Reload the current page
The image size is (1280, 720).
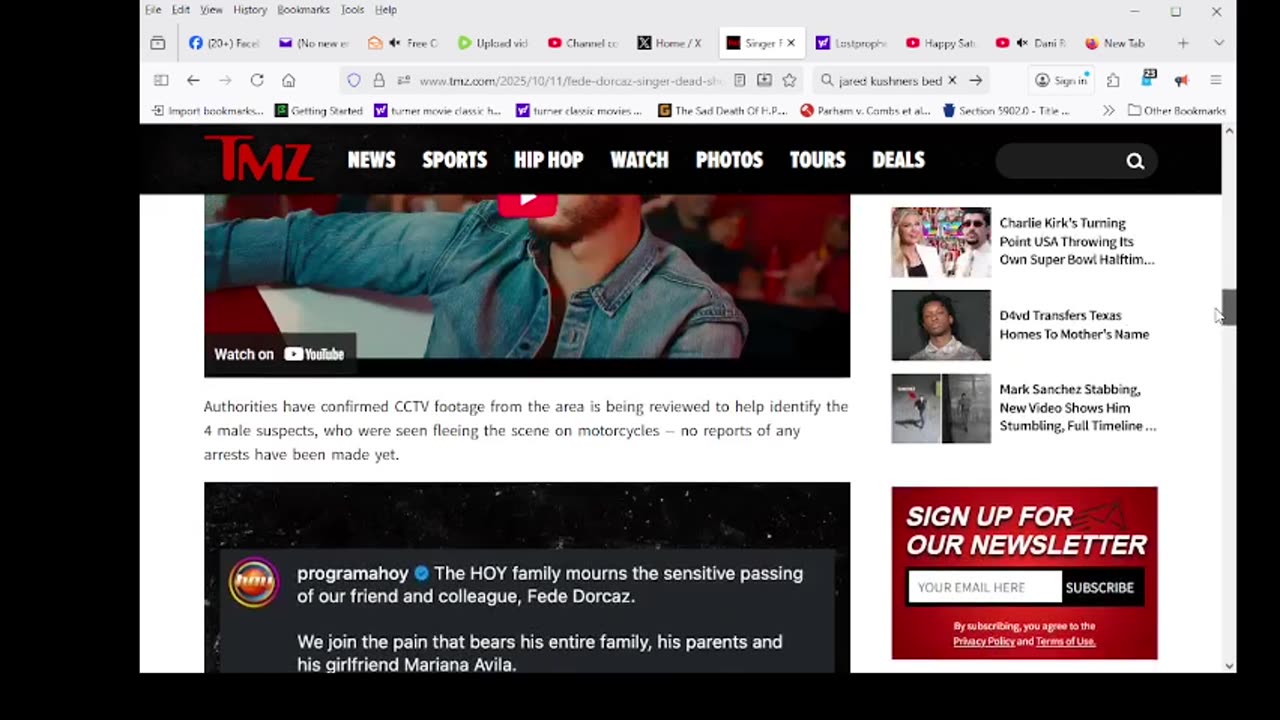coord(257,80)
